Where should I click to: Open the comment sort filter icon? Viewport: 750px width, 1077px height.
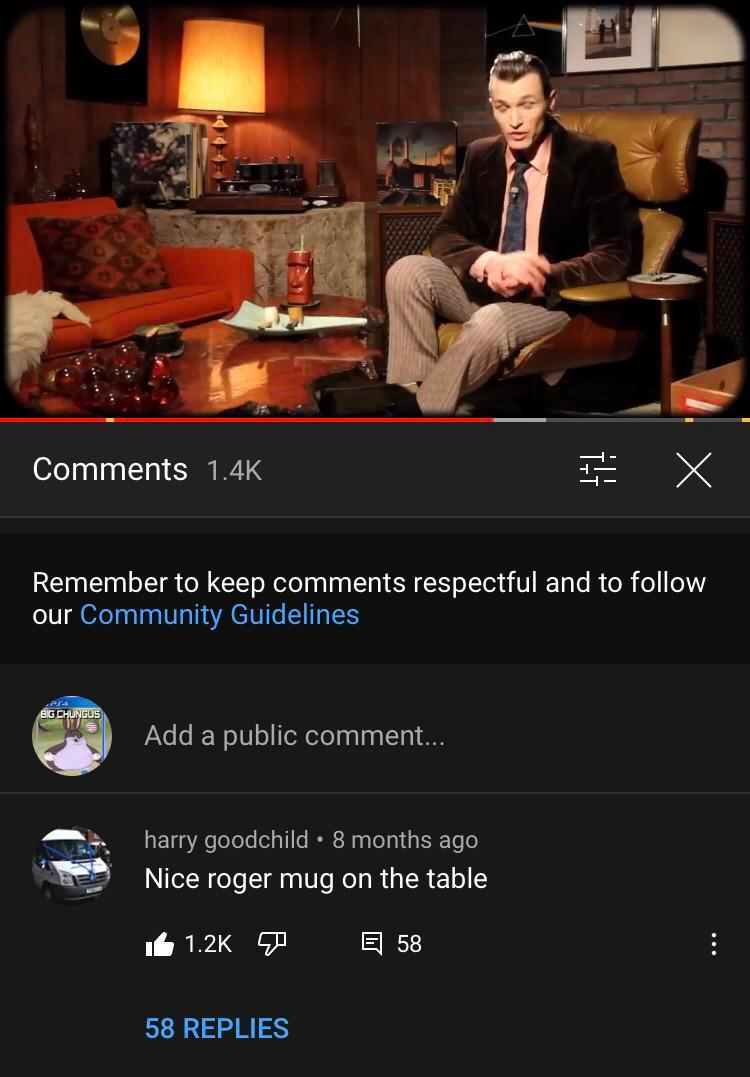point(598,470)
